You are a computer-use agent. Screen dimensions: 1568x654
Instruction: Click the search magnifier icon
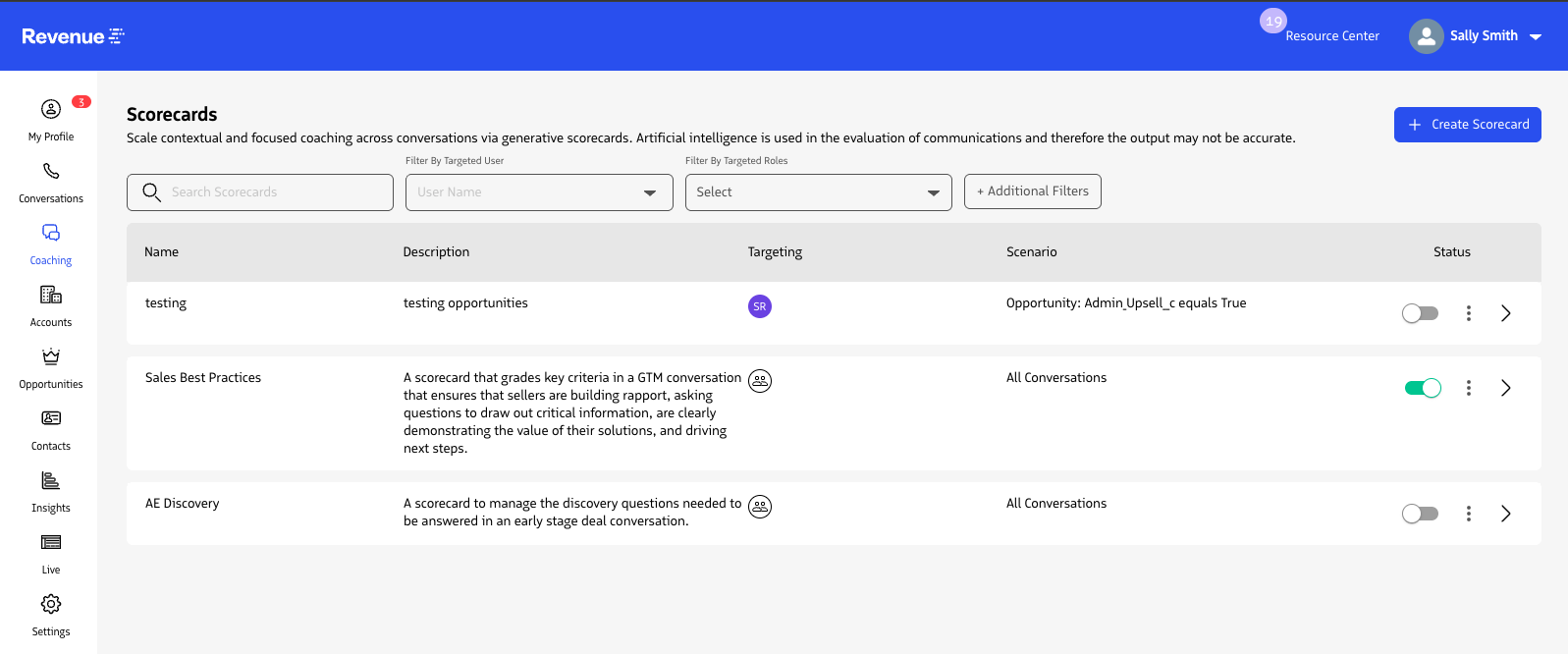pos(151,191)
